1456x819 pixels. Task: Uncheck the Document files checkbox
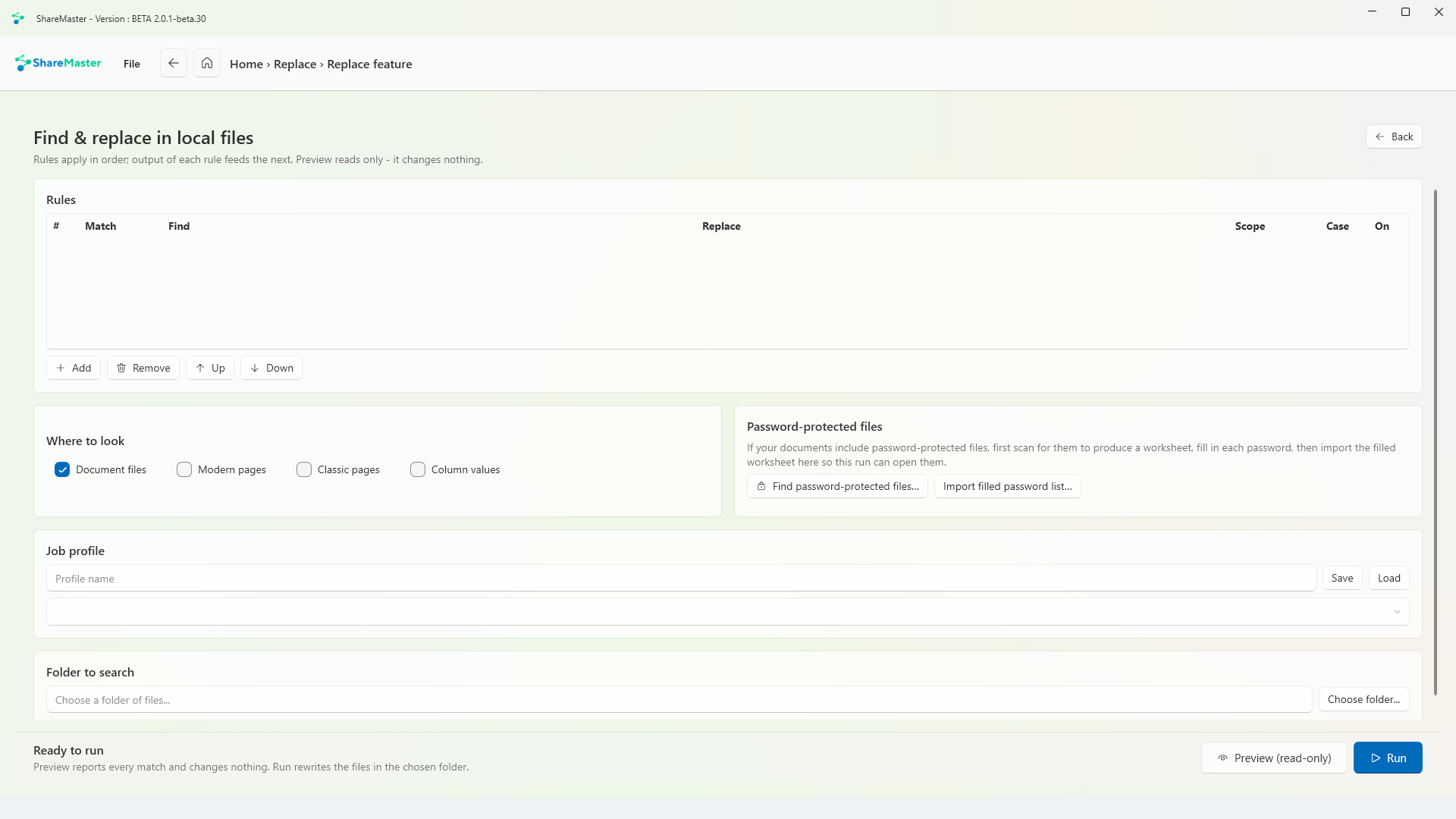point(62,469)
